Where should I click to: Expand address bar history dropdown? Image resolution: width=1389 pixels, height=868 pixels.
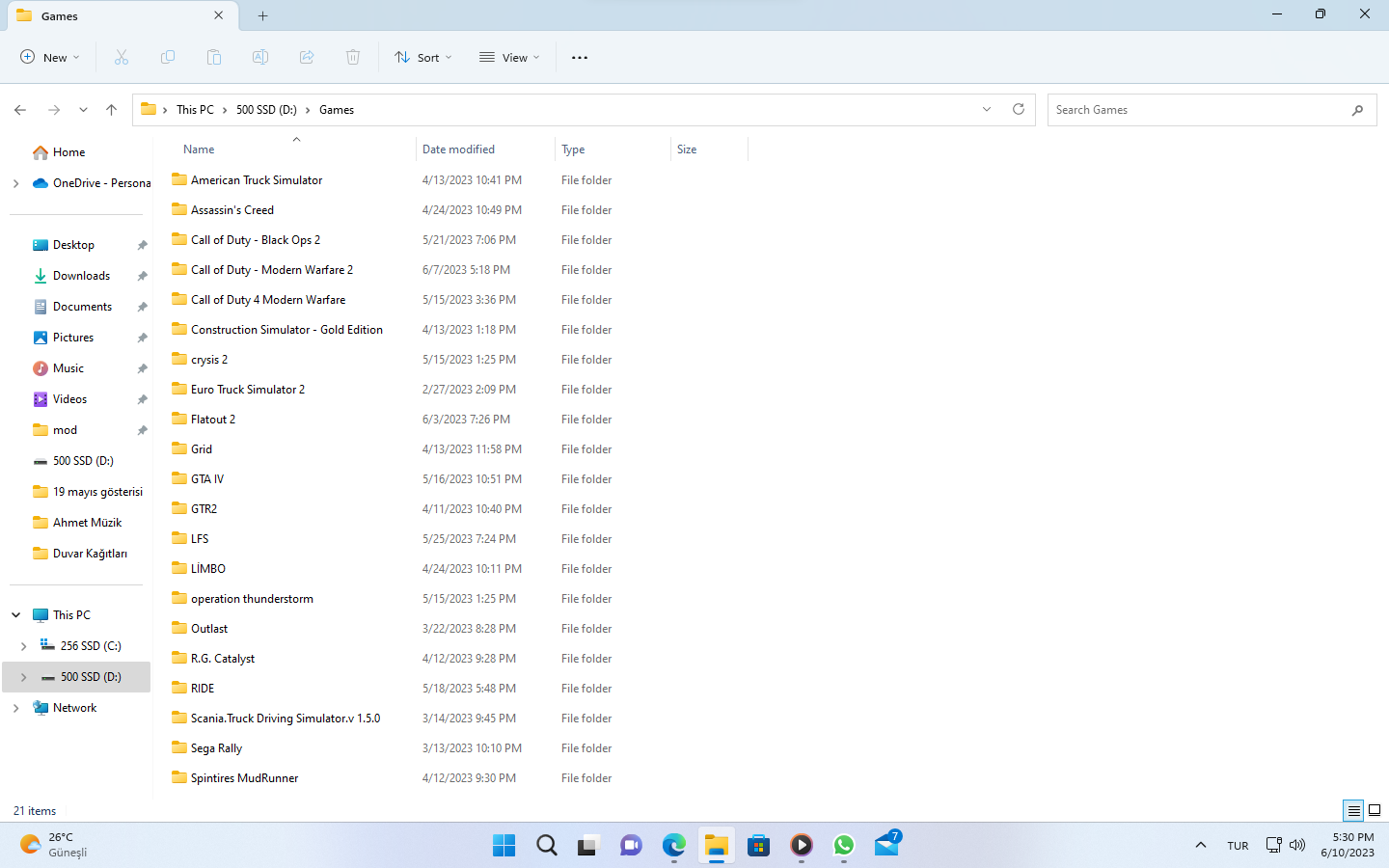(x=987, y=109)
